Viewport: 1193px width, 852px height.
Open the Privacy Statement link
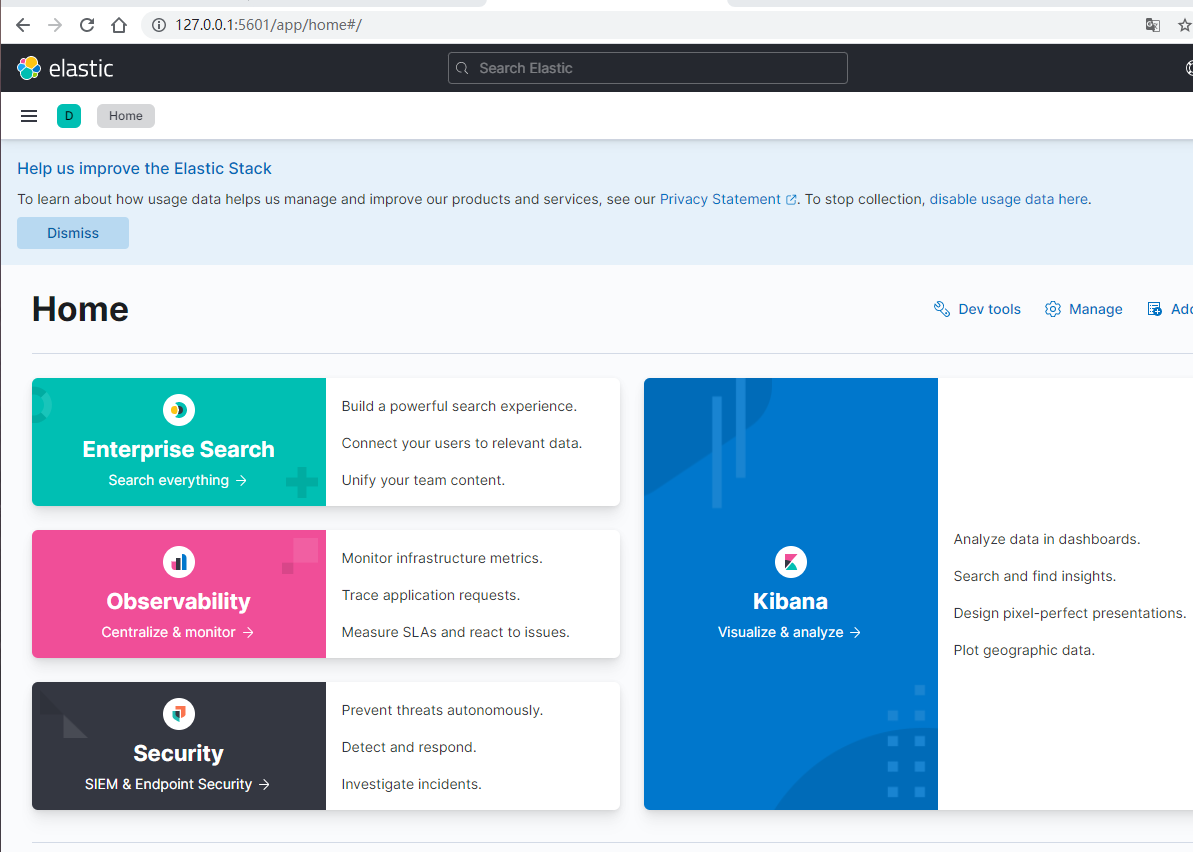click(720, 199)
